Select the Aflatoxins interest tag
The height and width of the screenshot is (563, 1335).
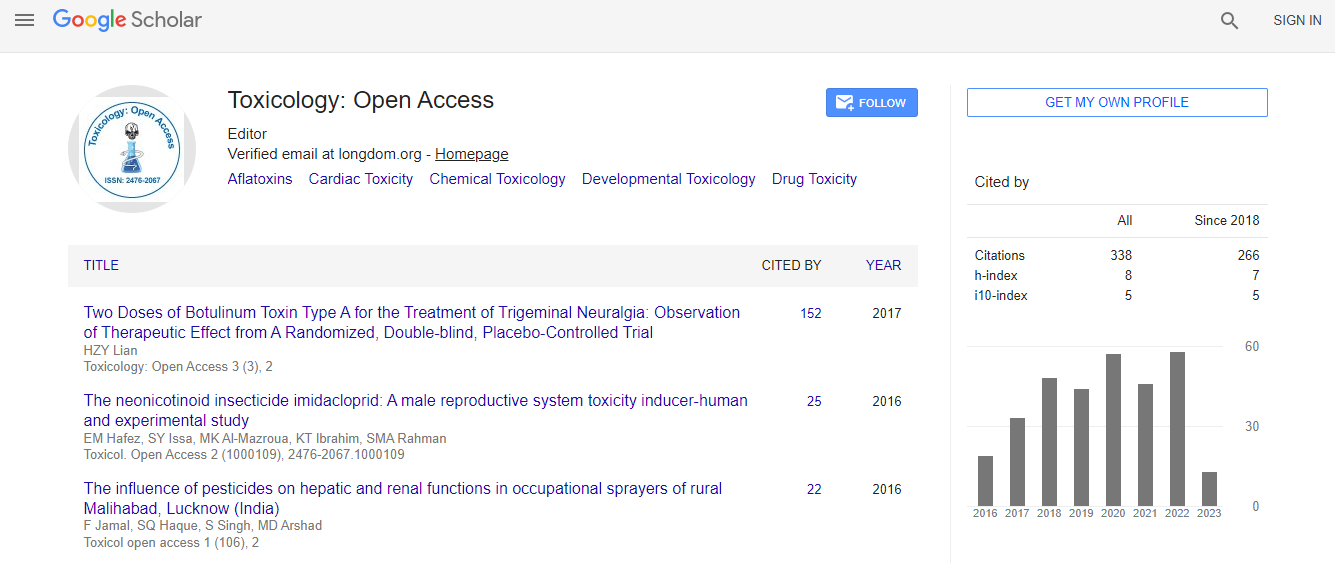pyautogui.click(x=260, y=179)
